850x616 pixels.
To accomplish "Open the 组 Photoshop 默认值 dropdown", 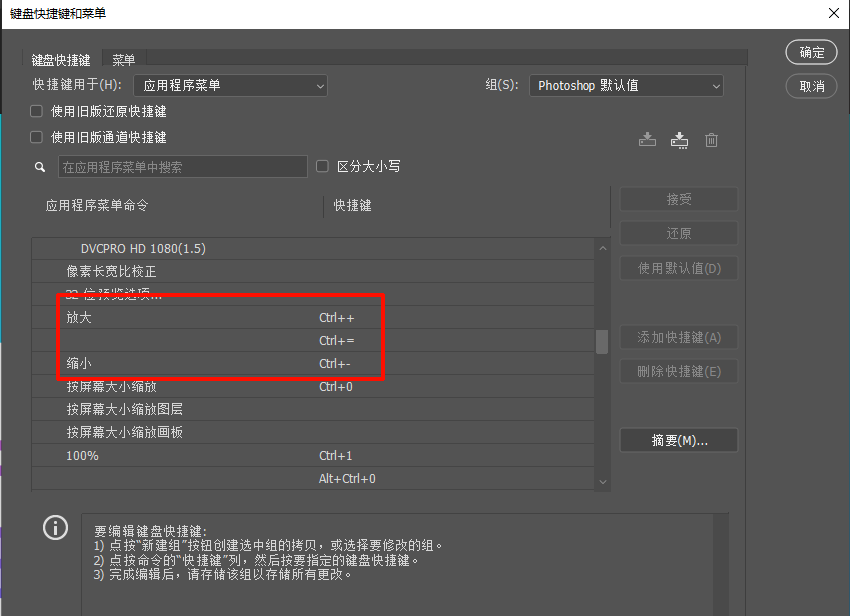I will click(625, 85).
